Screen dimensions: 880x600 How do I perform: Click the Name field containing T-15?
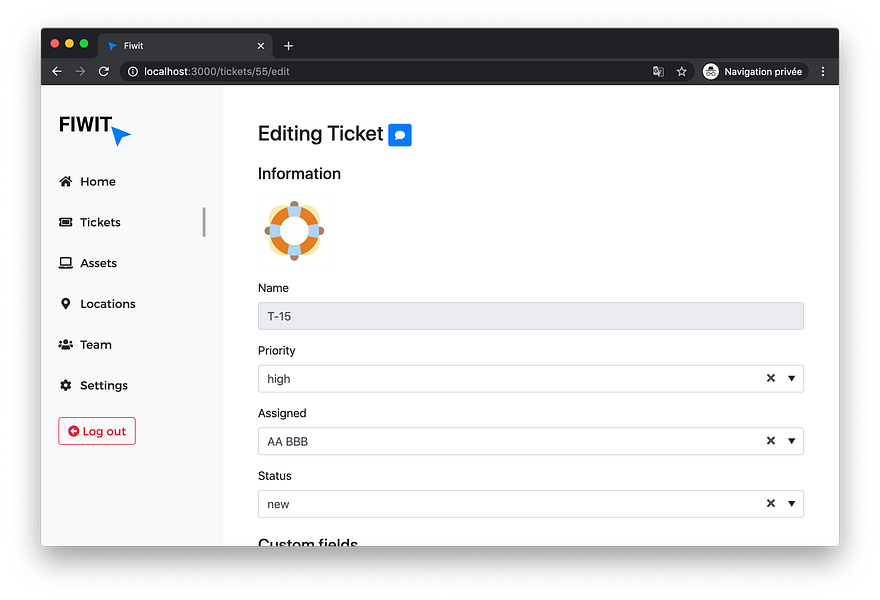pos(530,316)
